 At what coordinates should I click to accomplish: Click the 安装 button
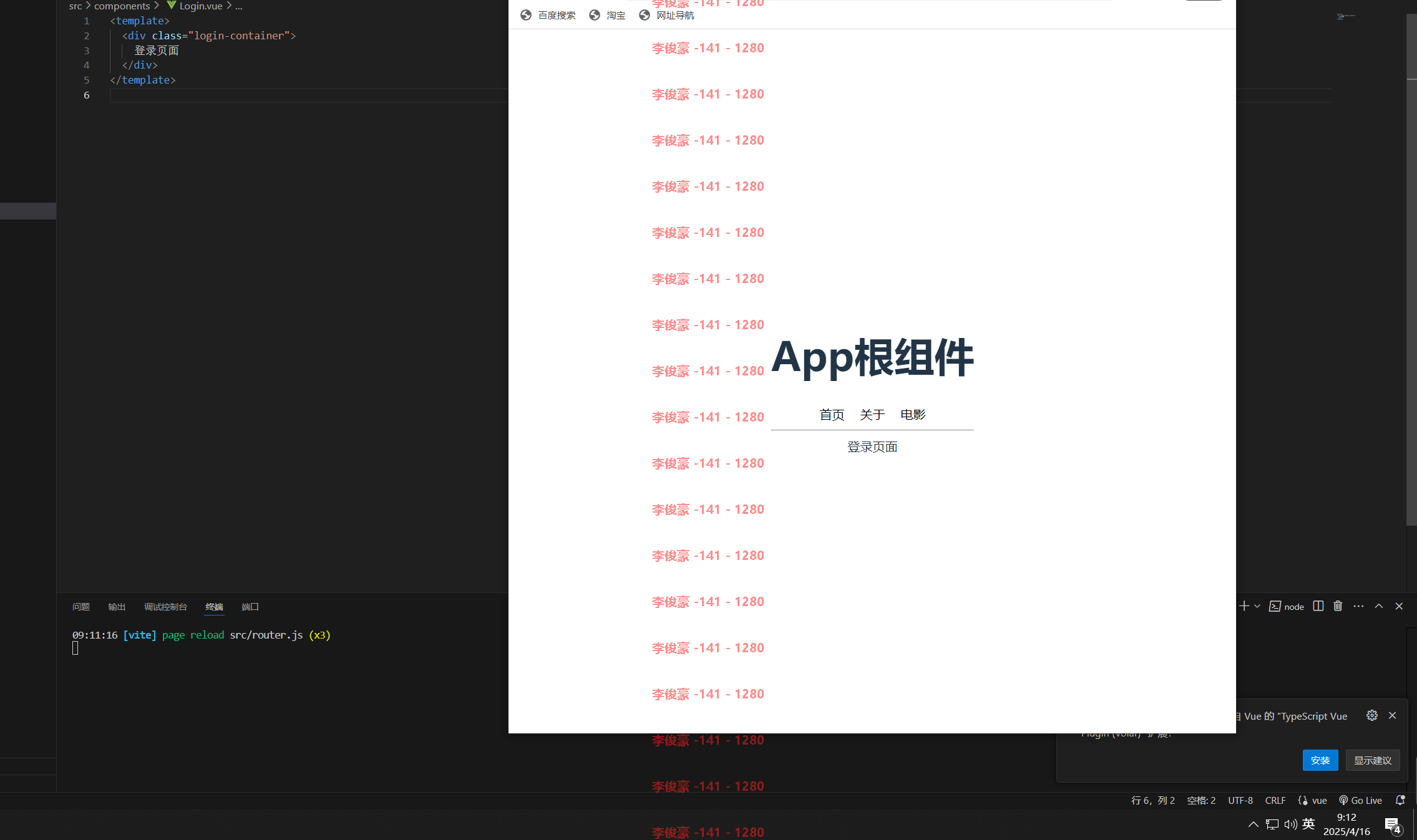coord(1320,760)
